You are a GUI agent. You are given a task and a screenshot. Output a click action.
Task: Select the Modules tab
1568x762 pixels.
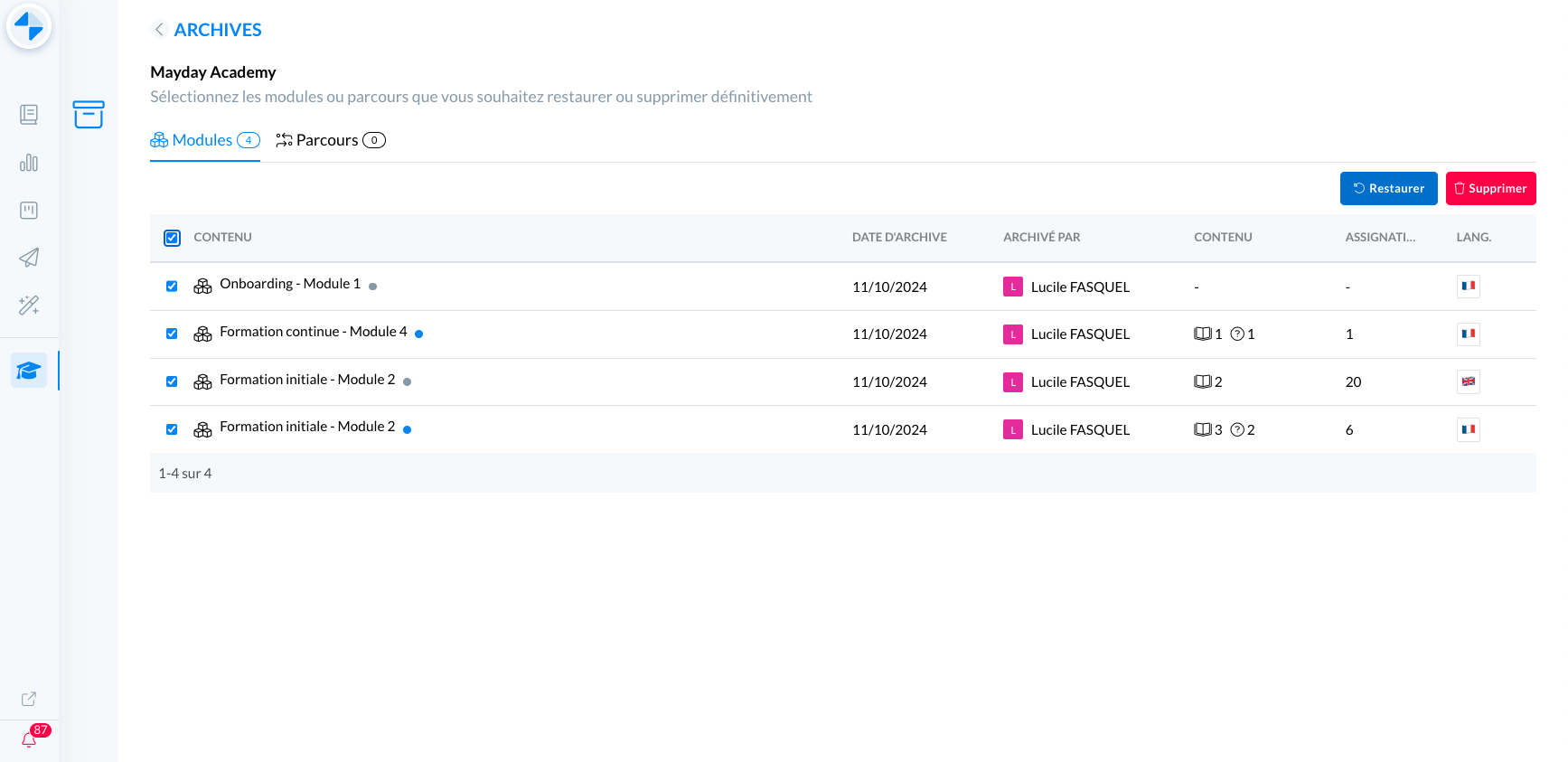[x=204, y=140]
